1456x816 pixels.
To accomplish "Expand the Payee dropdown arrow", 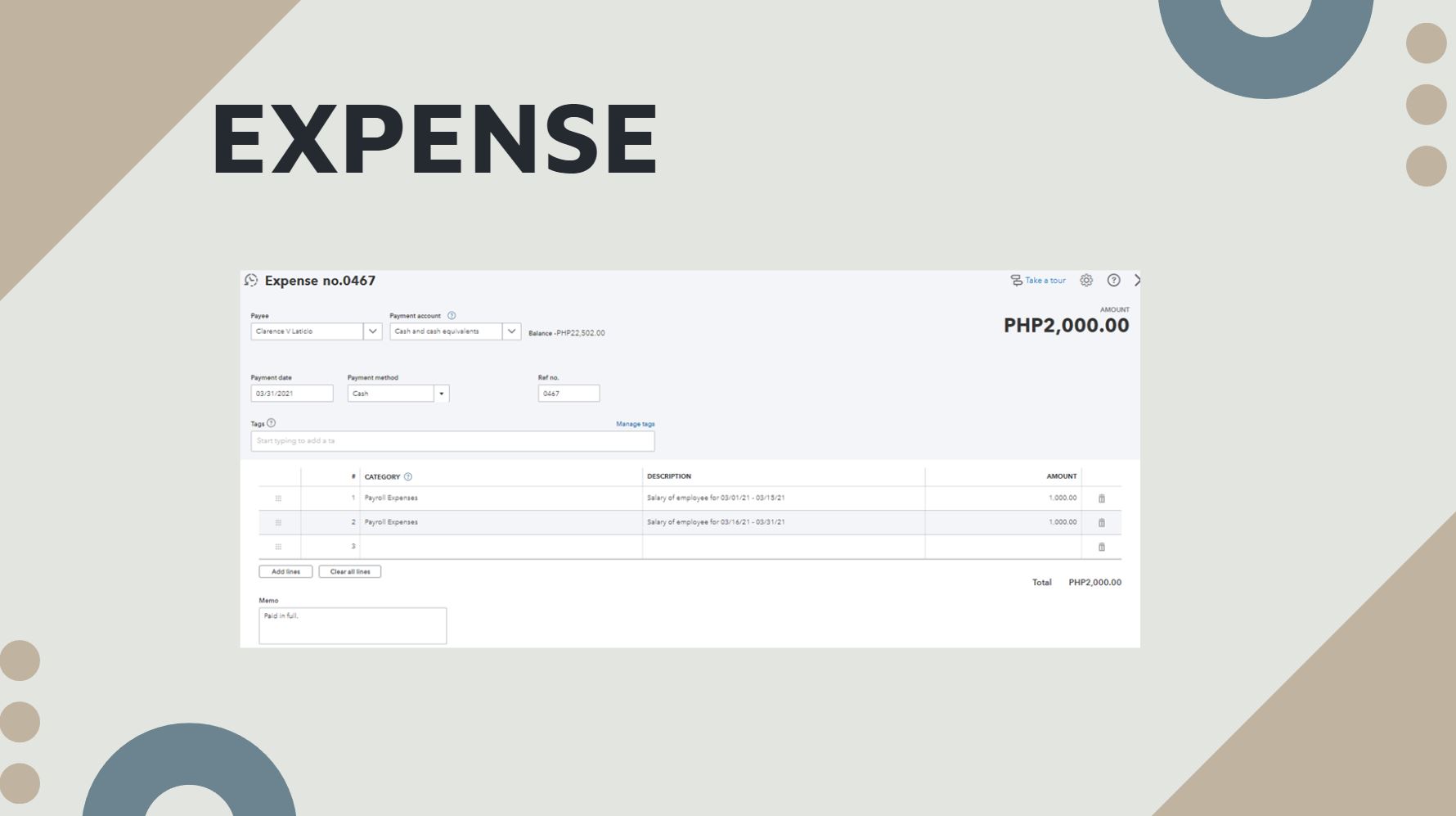I will coord(372,331).
